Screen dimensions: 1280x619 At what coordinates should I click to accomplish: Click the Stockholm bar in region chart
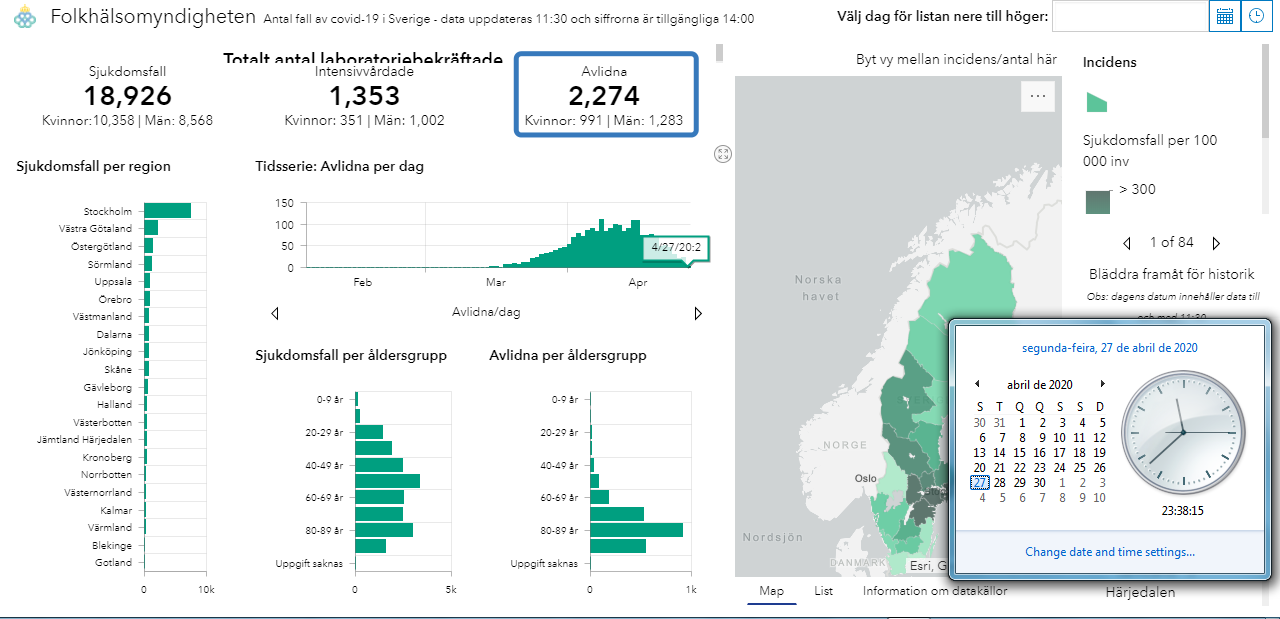click(167, 211)
